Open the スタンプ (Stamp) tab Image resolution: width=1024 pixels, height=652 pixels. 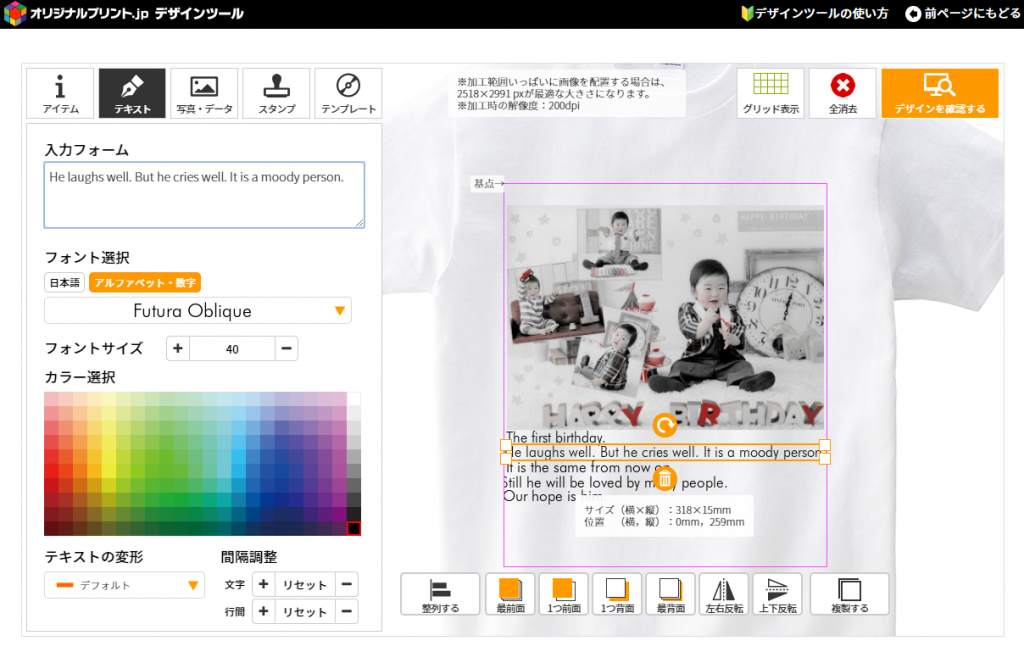(276, 93)
